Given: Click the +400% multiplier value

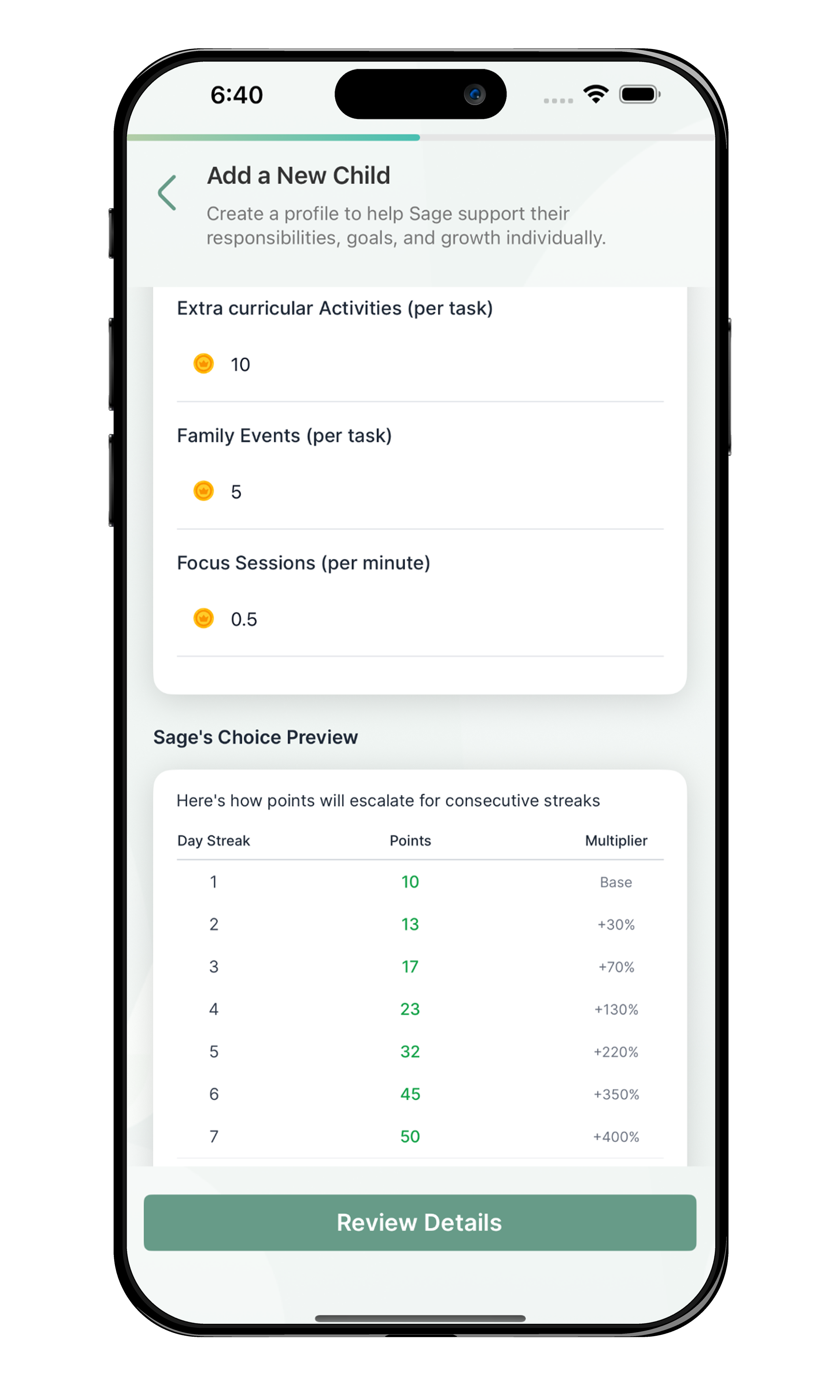Looking at the screenshot, I should tap(616, 1137).
